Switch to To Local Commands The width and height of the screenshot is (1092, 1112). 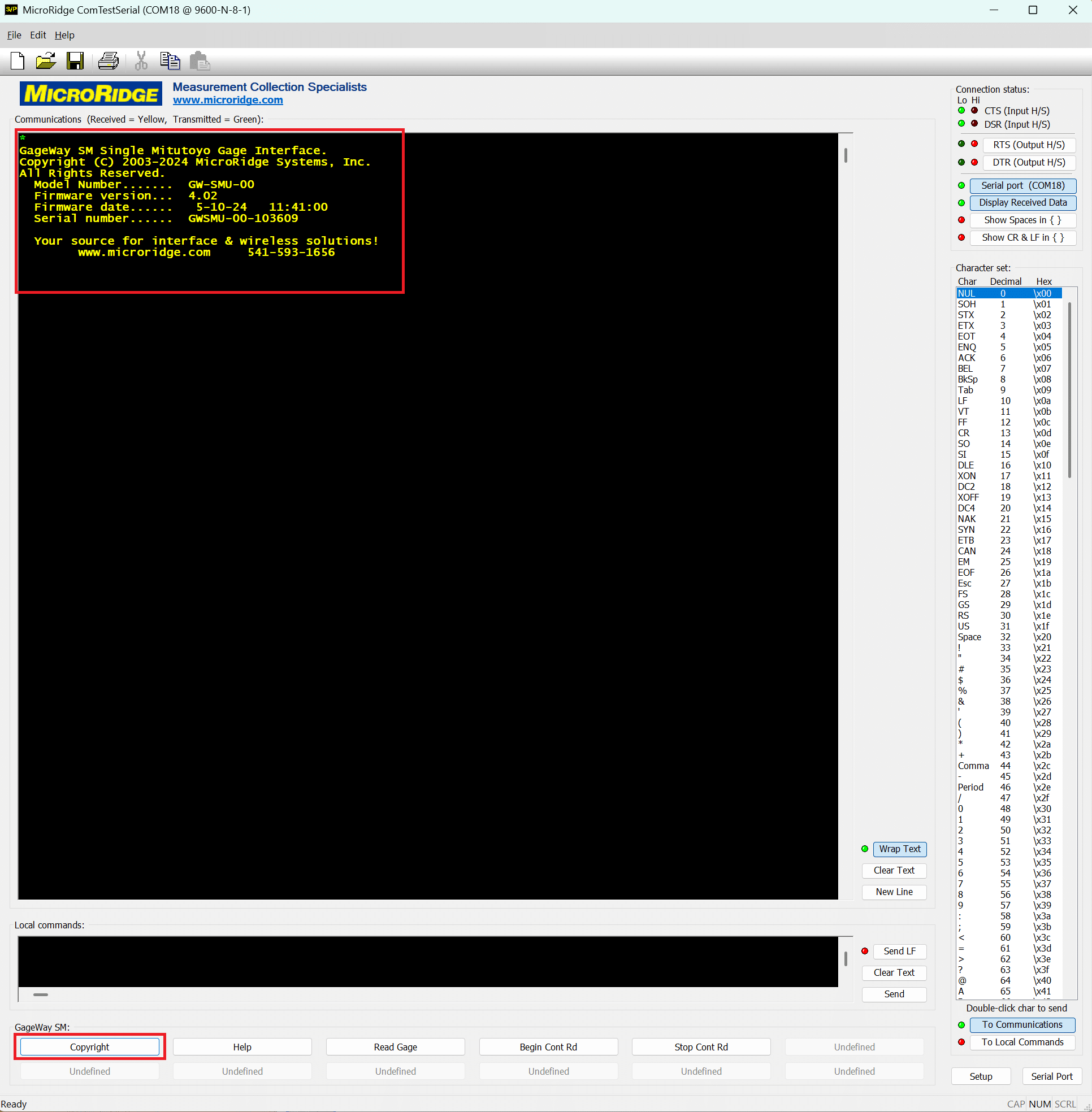(1022, 1042)
